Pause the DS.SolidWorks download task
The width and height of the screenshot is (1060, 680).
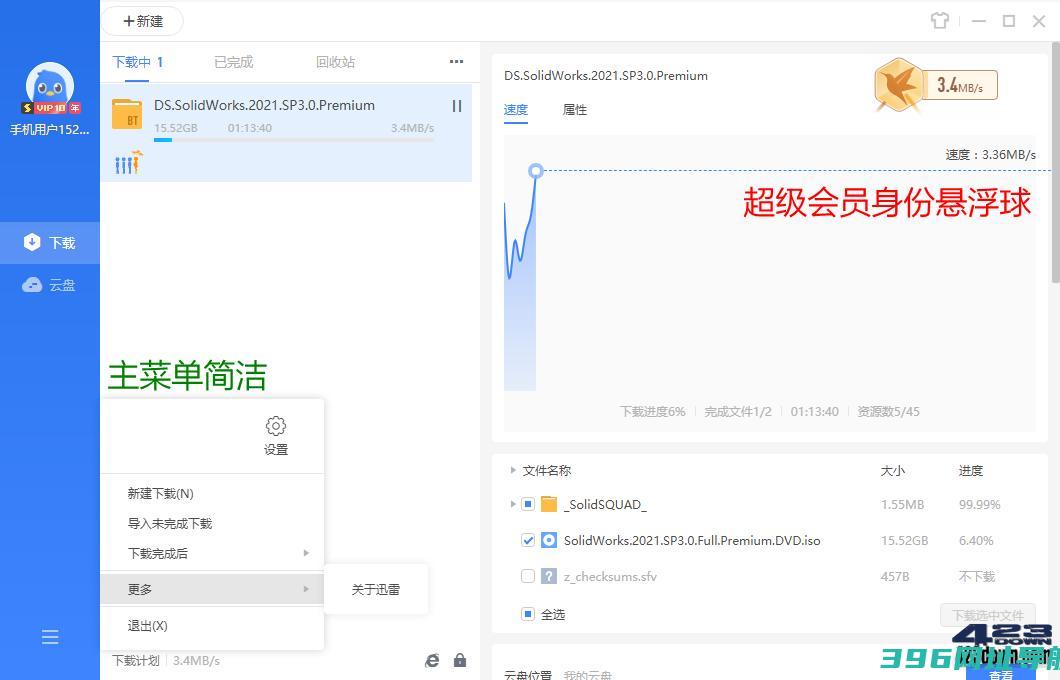(x=457, y=106)
